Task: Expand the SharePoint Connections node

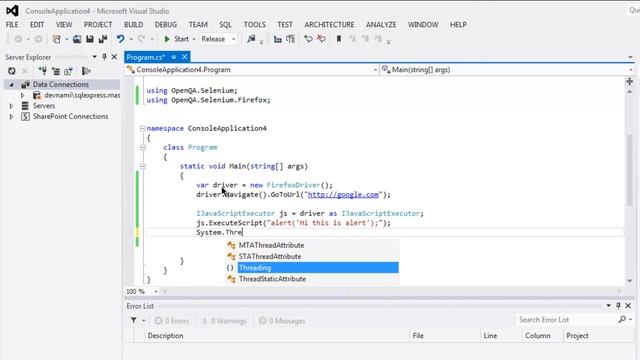Action: pos(11,116)
